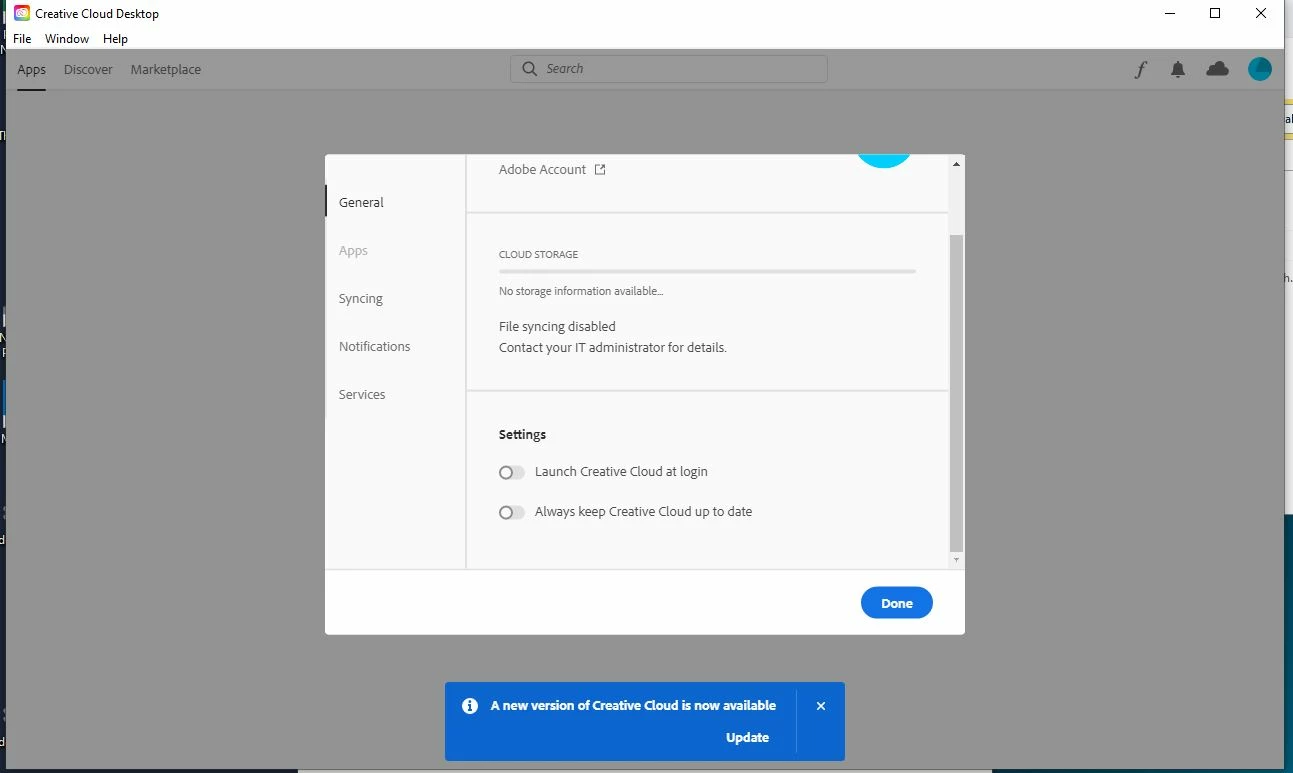Click 'A new version of Creative Cloud is now available'
Screen dimensions: 1293x773
pos(633,705)
